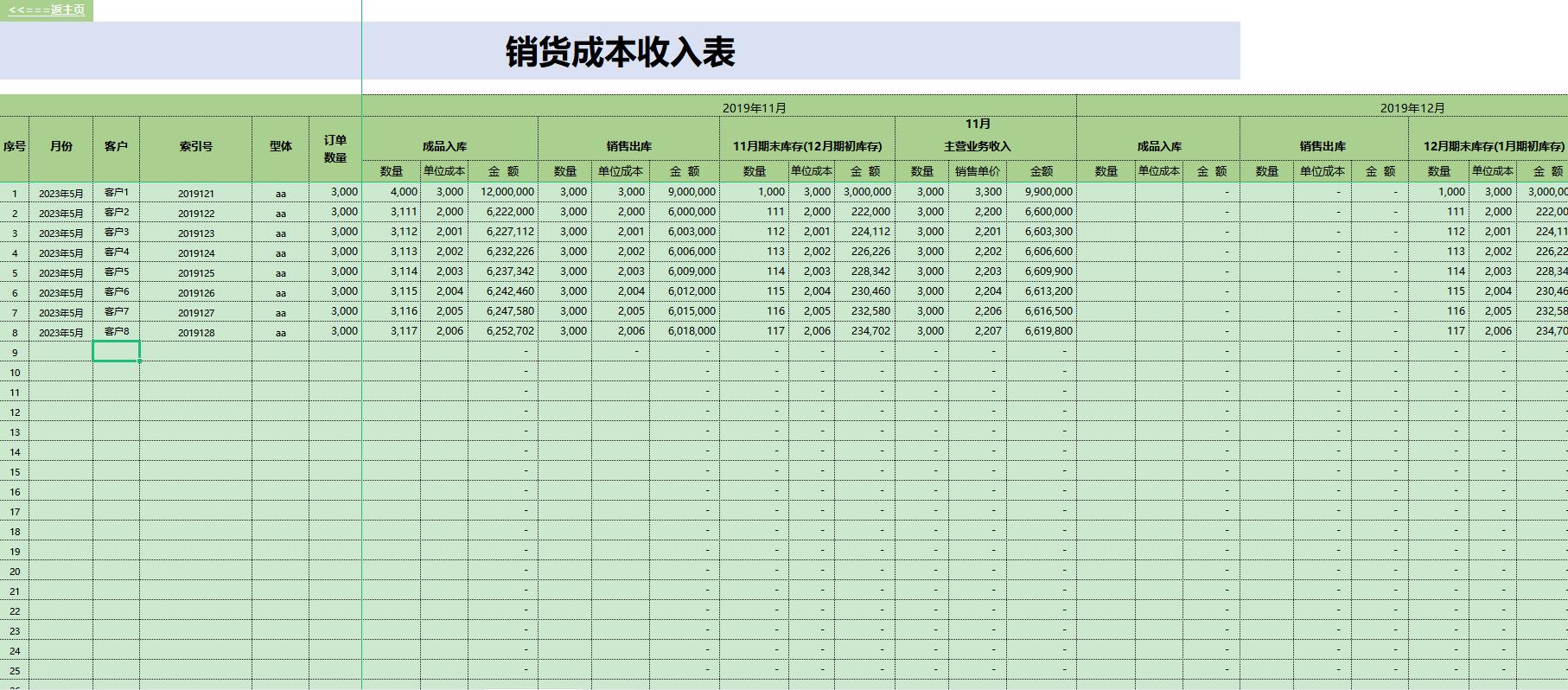The width and height of the screenshot is (1568, 690).
Task: Select the cell 客户8
Action: coord(116,331)
